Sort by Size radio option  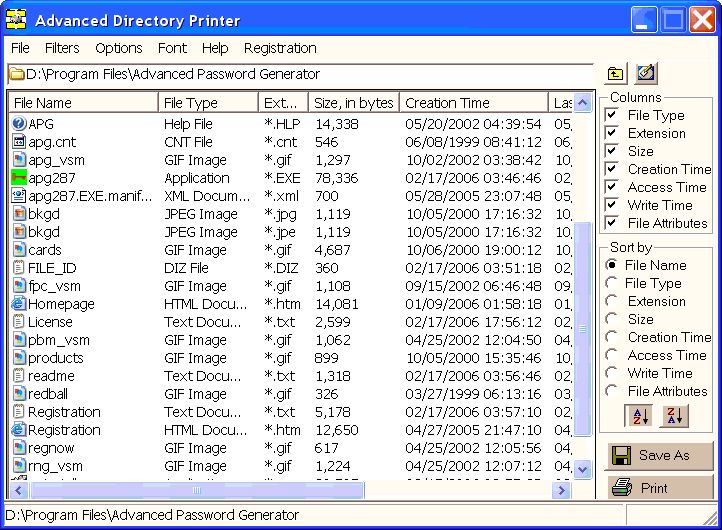click(x=612, y=319)
